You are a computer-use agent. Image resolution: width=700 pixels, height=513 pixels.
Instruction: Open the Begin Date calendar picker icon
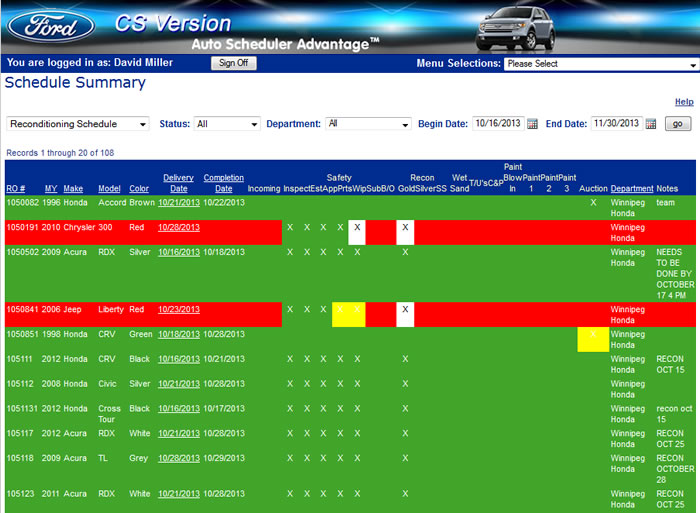pyautogui.click(x=532, y=124)
